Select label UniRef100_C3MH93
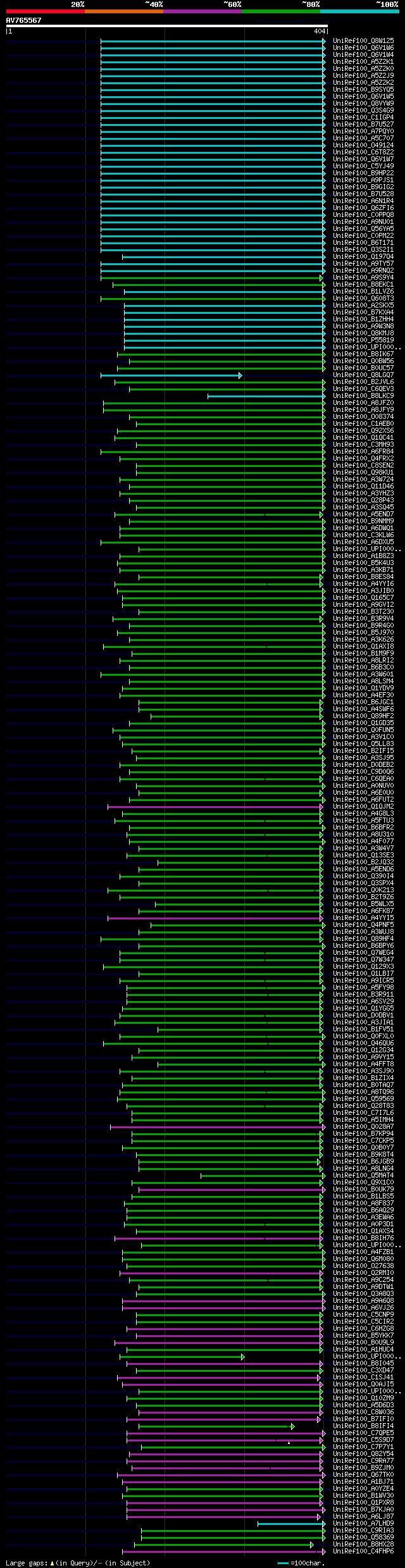405x1568 pixels. click(363, 444)
